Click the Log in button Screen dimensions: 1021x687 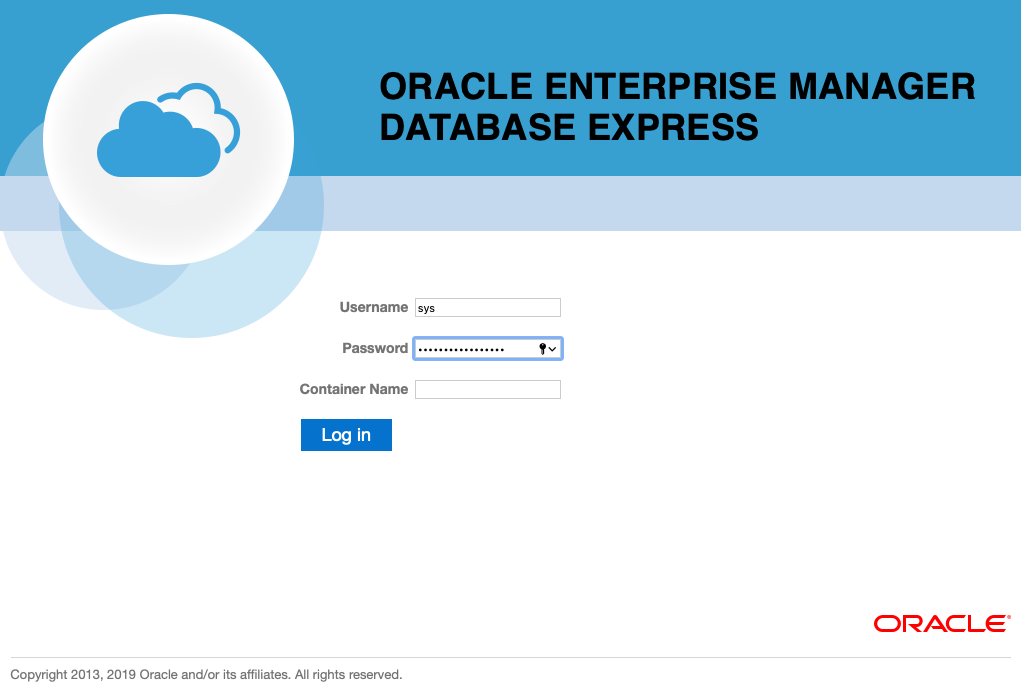pos(346,435)
